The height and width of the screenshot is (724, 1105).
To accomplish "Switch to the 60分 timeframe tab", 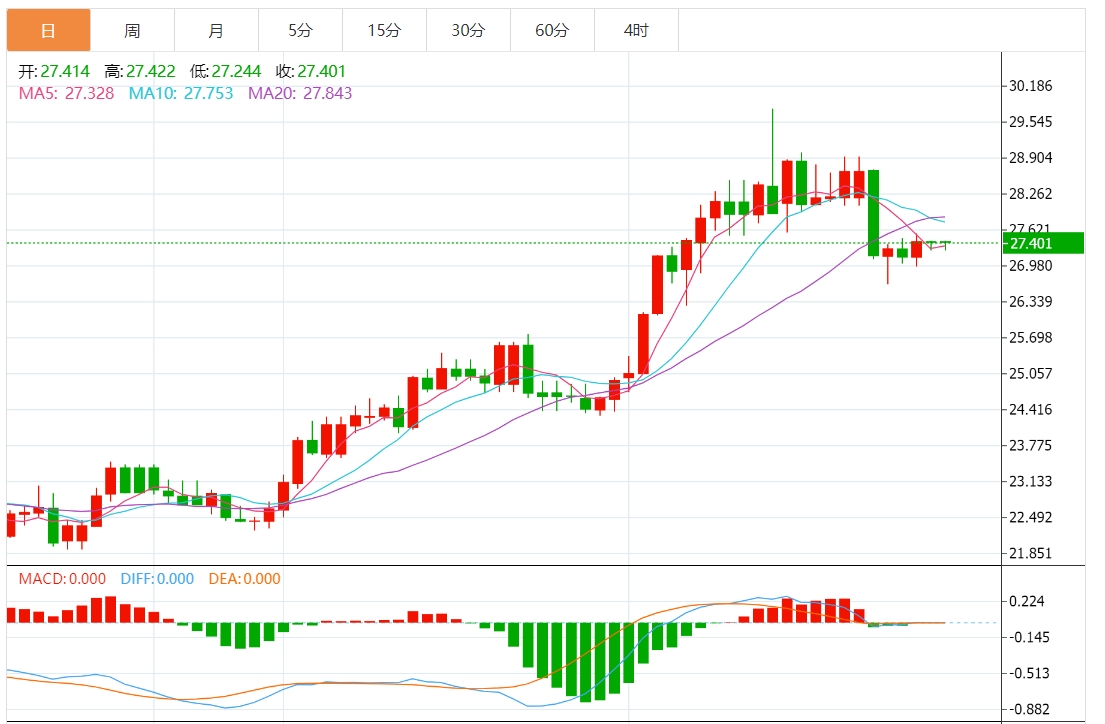I will [552, 30].
